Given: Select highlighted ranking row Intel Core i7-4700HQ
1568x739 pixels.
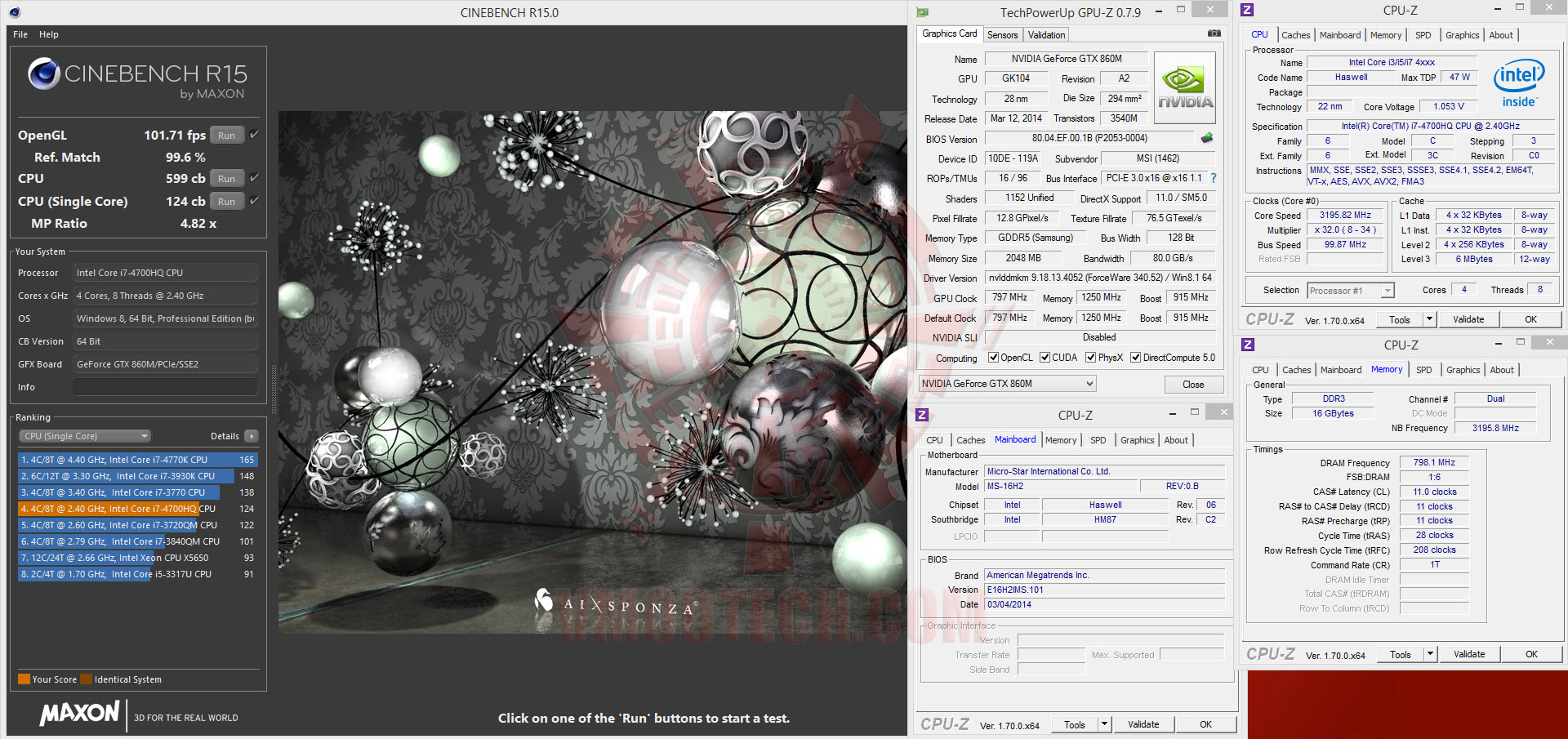Looking at the screenshot, I should point(137,509).
